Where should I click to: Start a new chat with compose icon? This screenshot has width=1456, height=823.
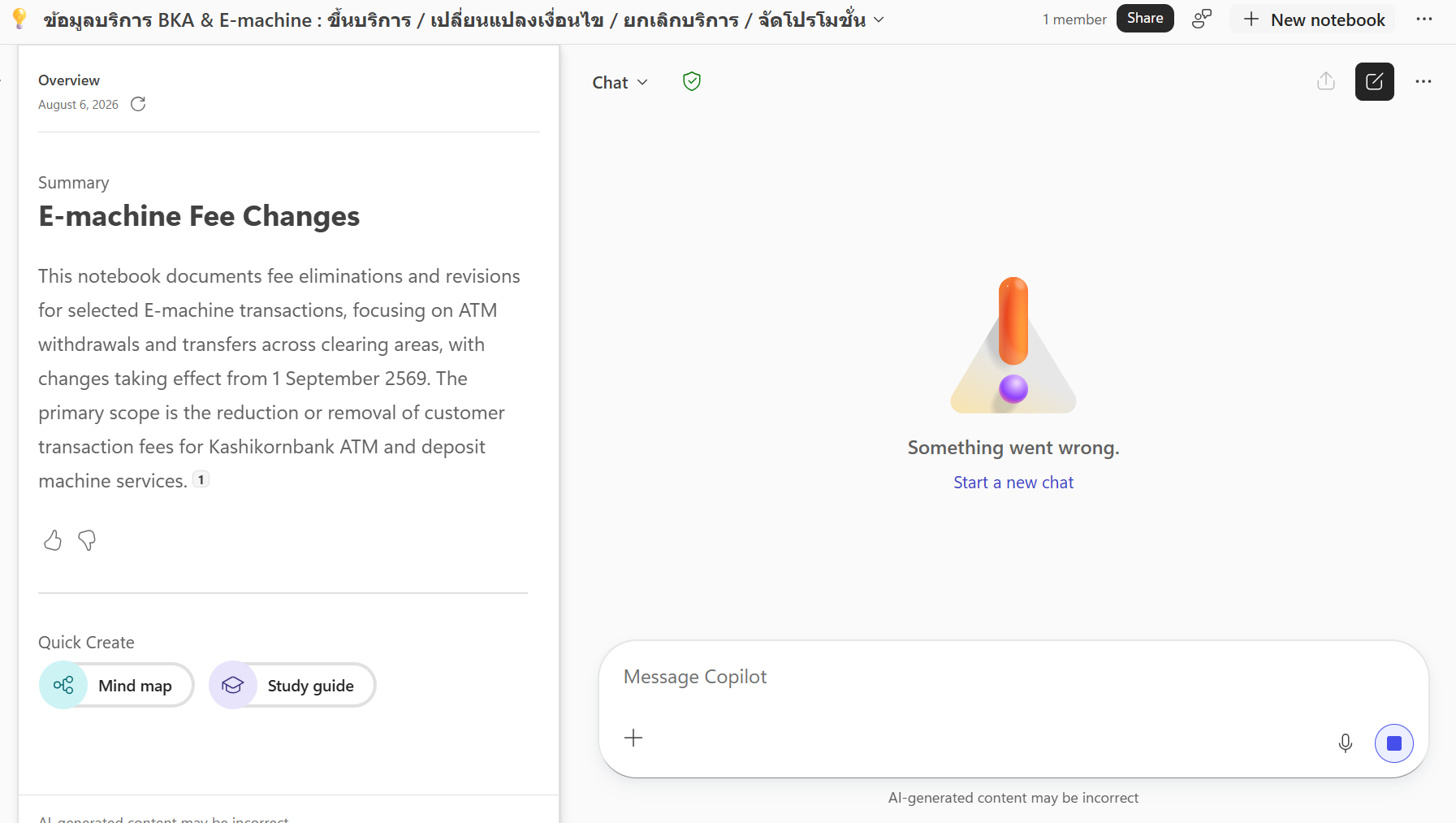(x=1375, y=81)
